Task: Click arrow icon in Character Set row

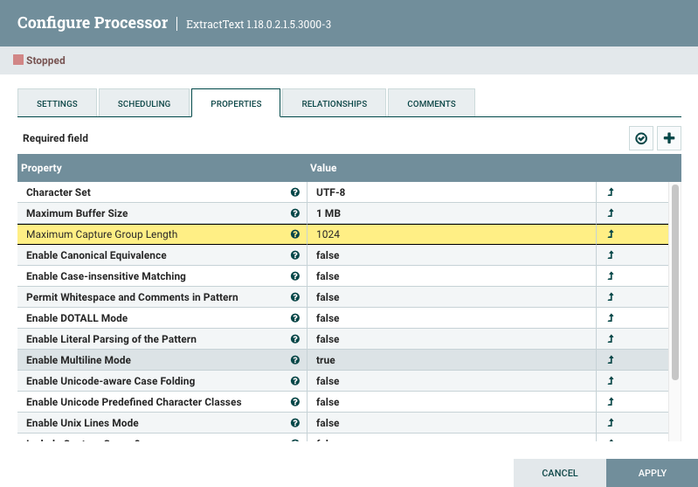Action: [611, 192]
